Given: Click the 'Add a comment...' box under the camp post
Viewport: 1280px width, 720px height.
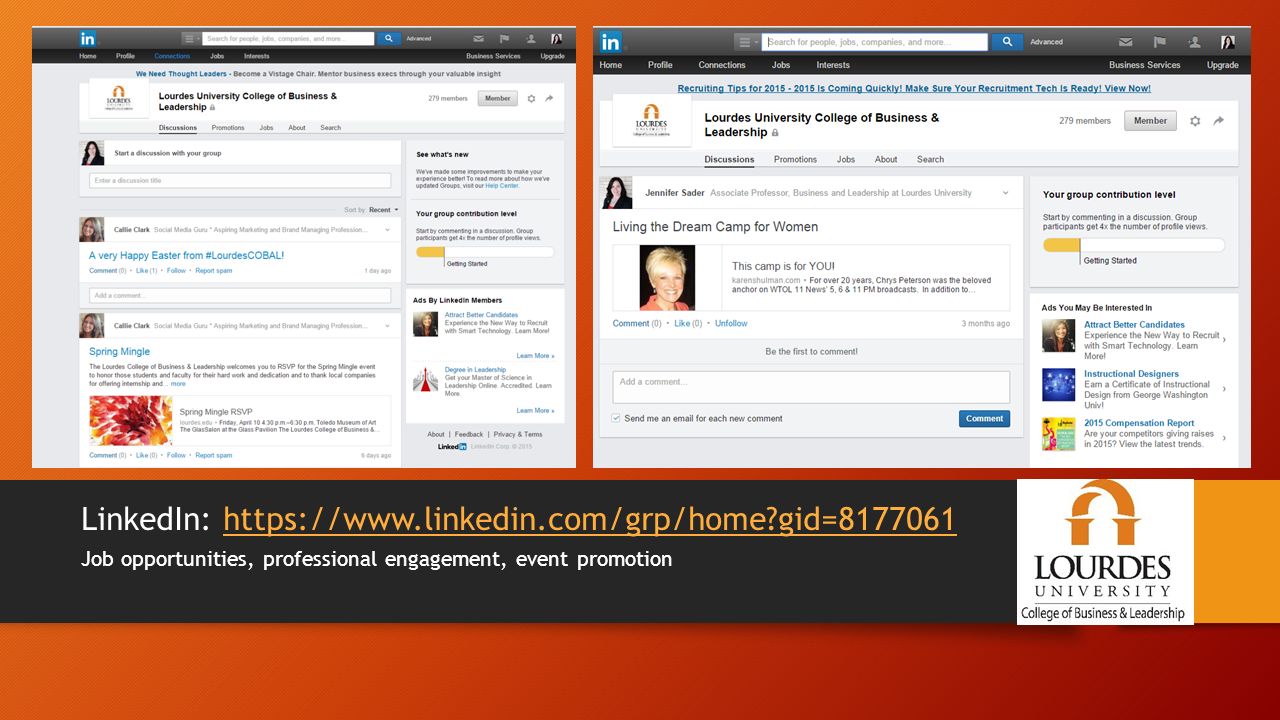Looking at the screenshot, I should pos(811,387).
